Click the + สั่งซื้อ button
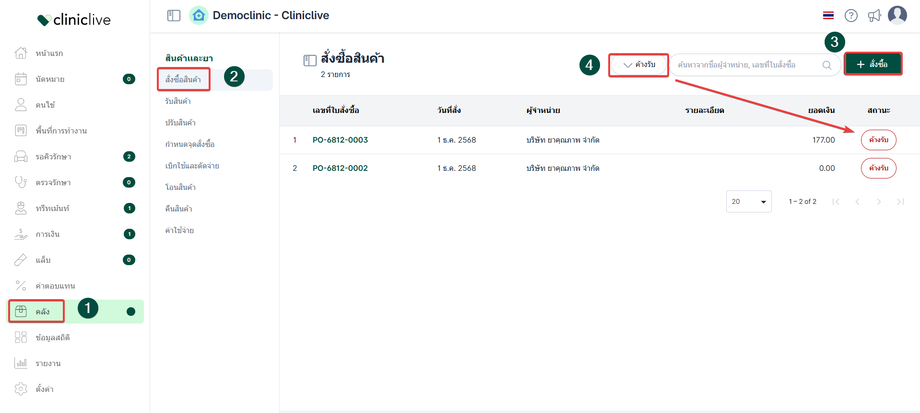This screenshot has height=413, width=920. point(873,65)
